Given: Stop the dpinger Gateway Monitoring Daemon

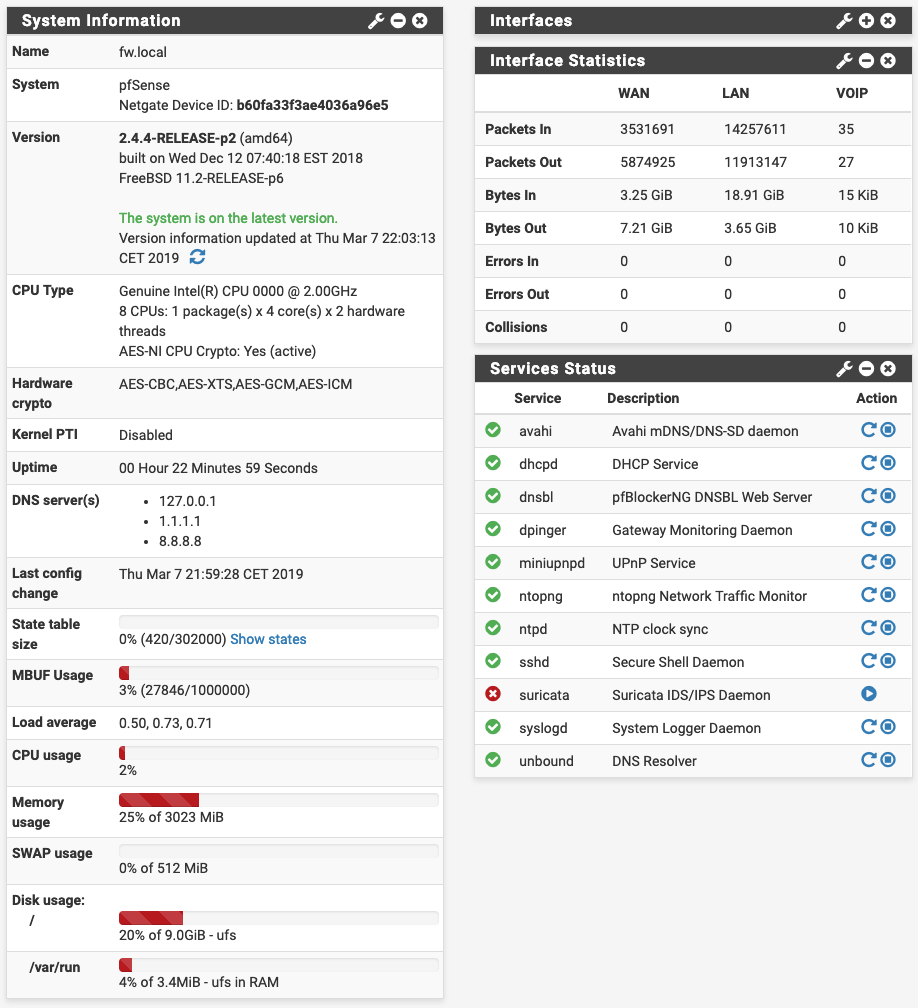Looking at the screenshot, I should coord(887,529).
